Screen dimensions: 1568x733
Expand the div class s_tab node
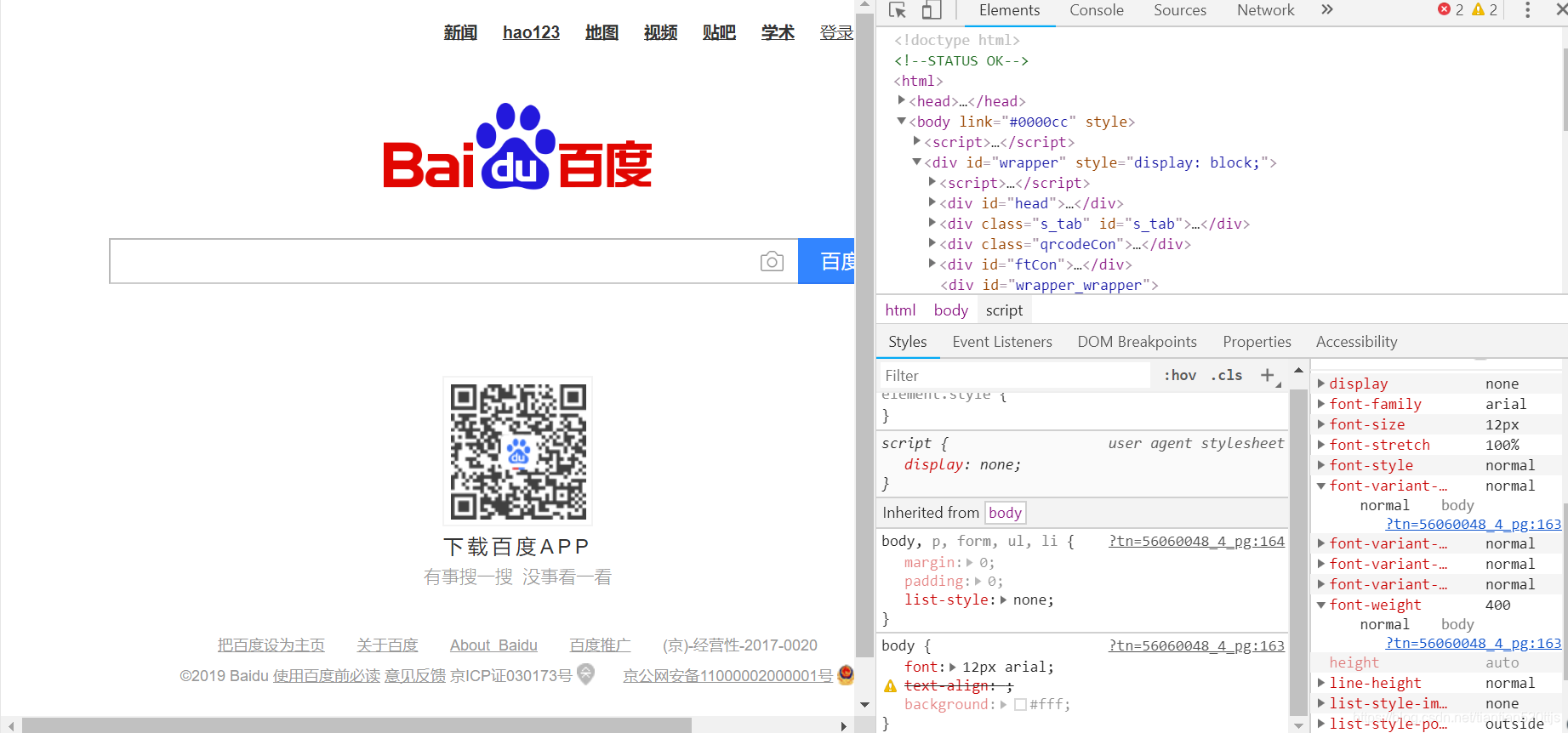point(932,223)
